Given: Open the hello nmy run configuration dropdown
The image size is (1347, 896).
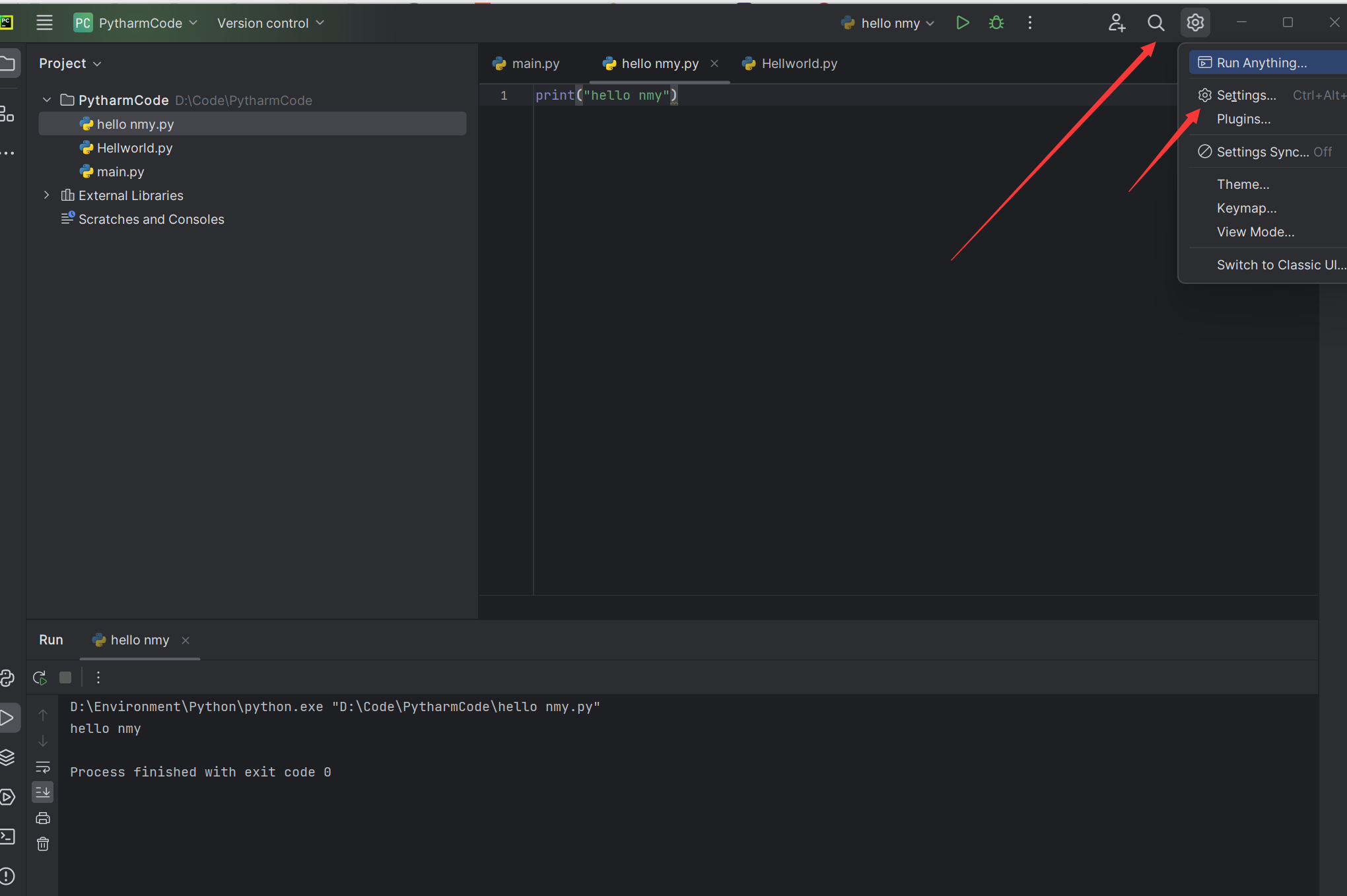Looking at the screenshot, I should click(888, 23).
